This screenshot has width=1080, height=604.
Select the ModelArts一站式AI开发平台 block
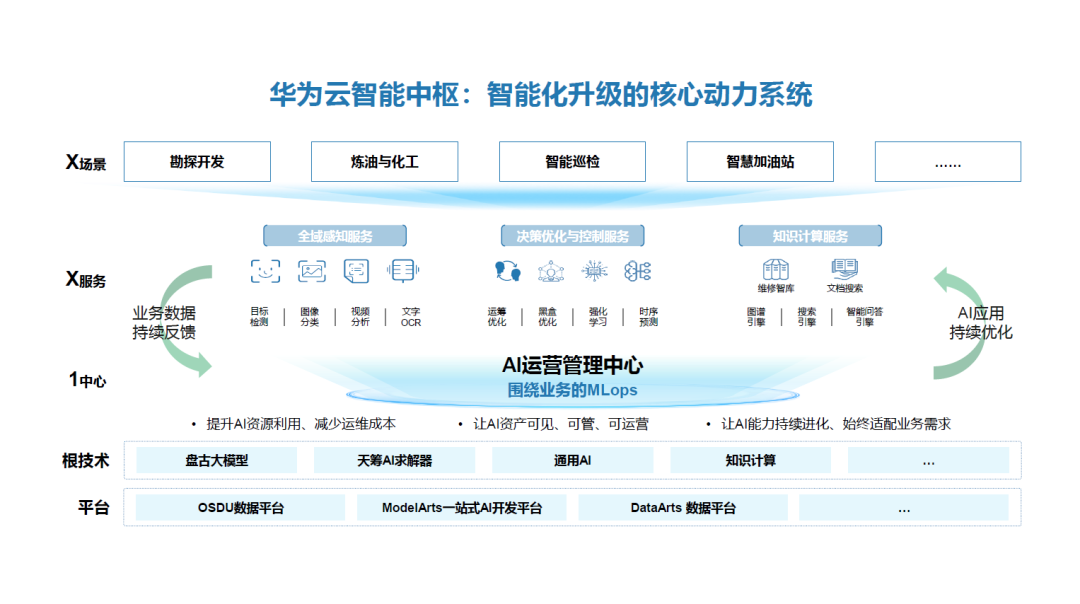(x=461, y=508)
